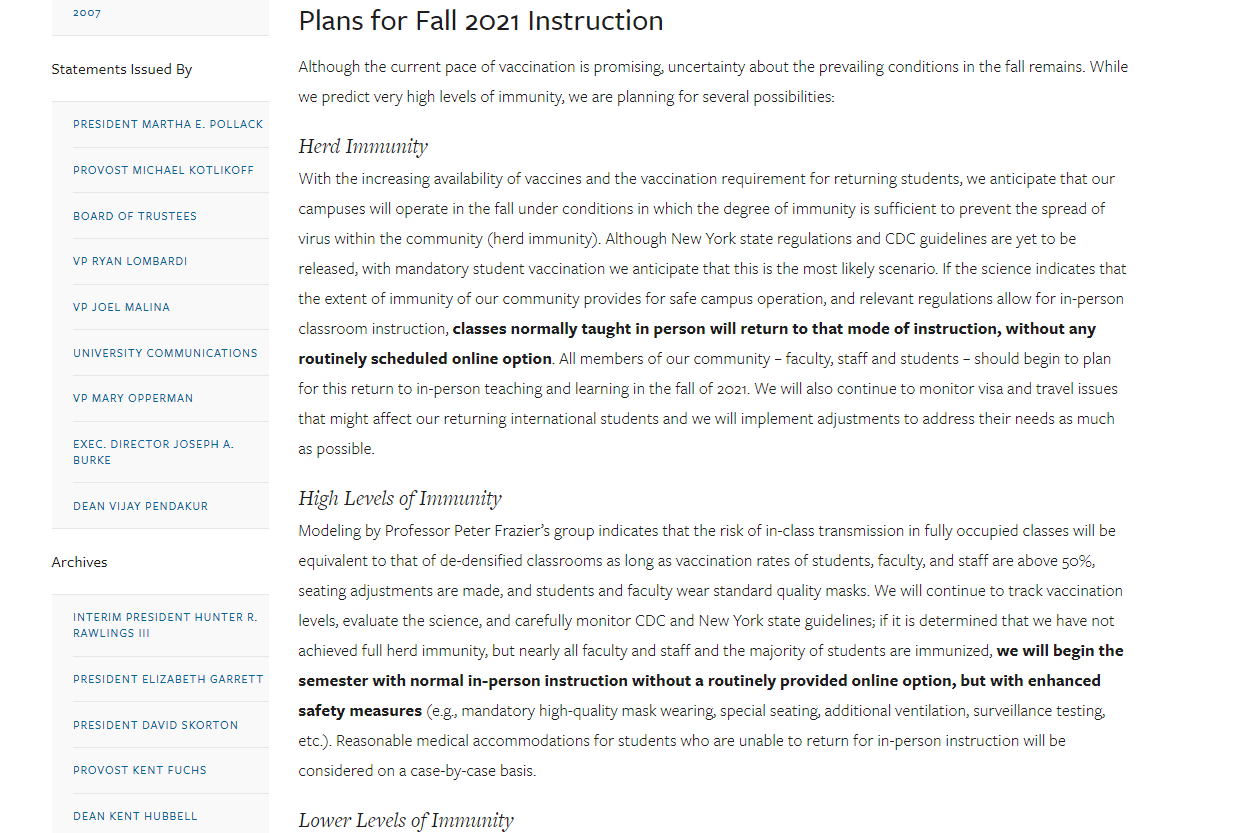Open President David Skorton archive
Screen dimensions: 1245x833
tap(155, 725)
